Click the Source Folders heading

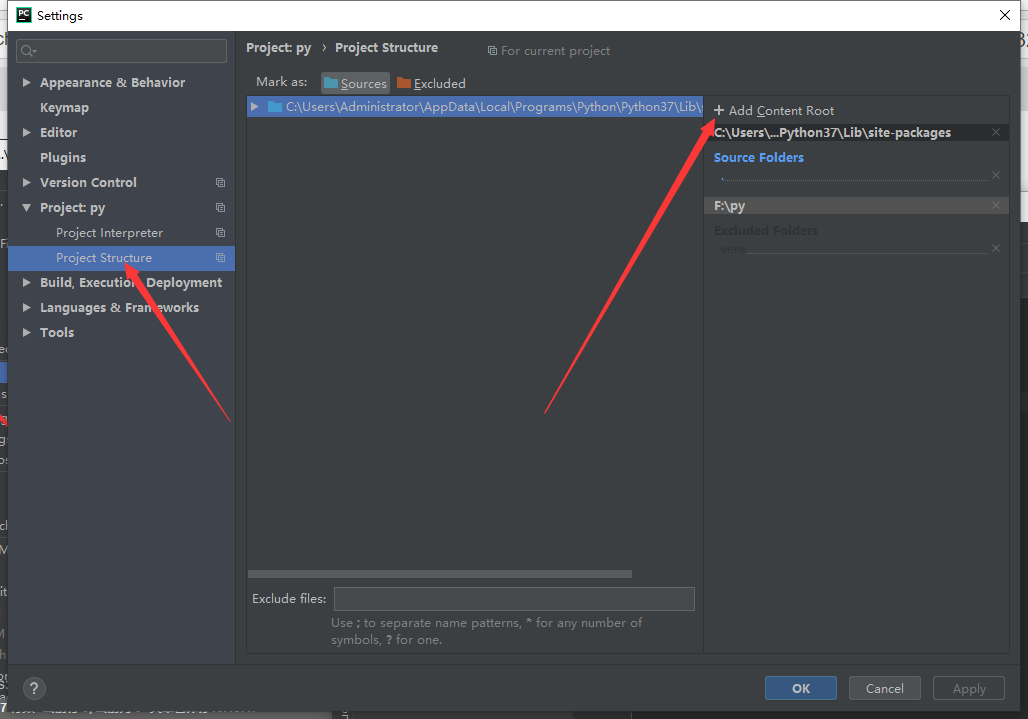[x=759, y=157]
